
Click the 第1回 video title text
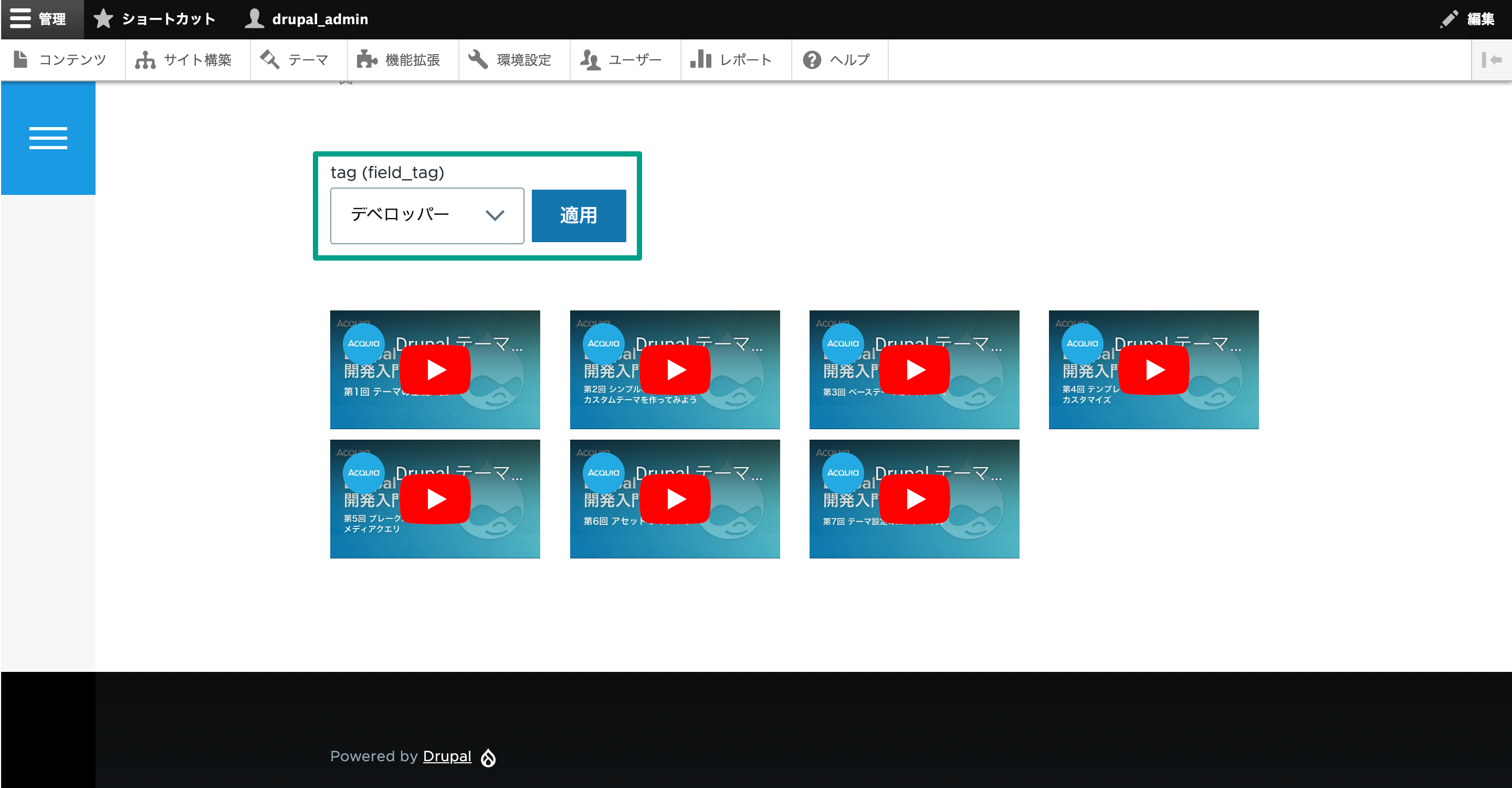coord(459,343)
